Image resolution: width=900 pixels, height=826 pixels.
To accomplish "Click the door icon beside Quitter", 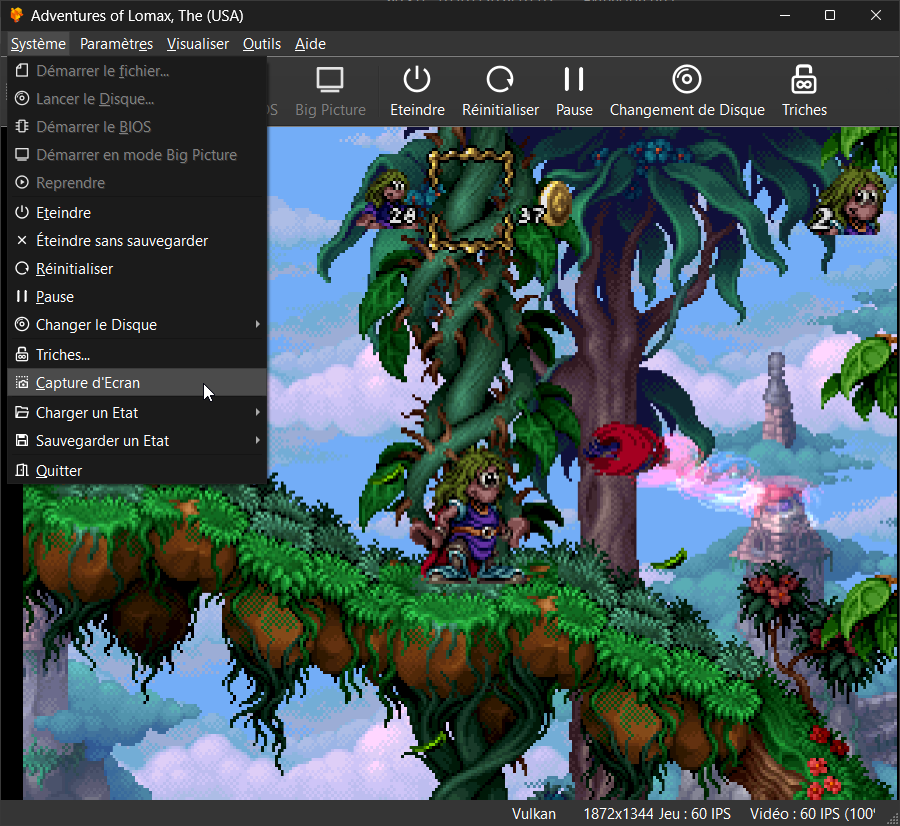I will point(22,470).
